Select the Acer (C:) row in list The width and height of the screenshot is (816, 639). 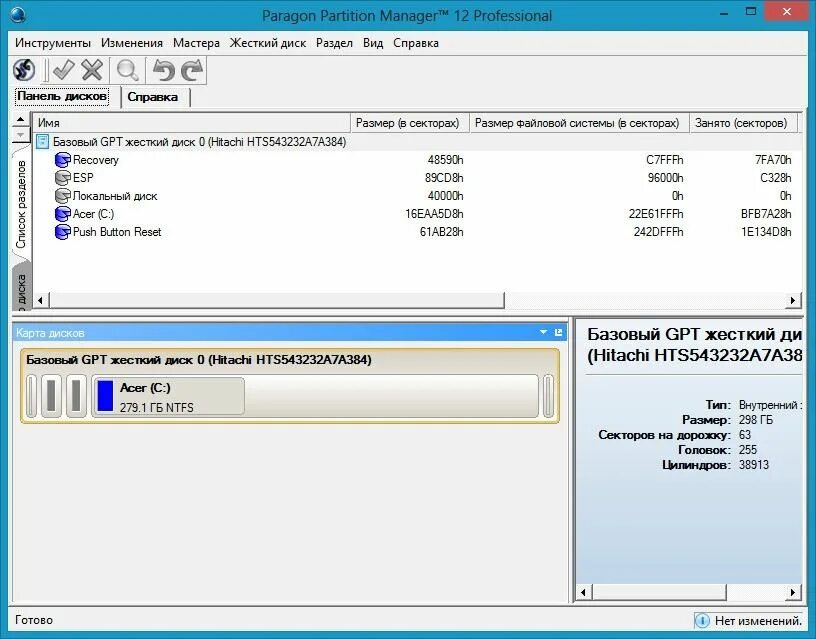pyautogui.click(x=416, y=214)
